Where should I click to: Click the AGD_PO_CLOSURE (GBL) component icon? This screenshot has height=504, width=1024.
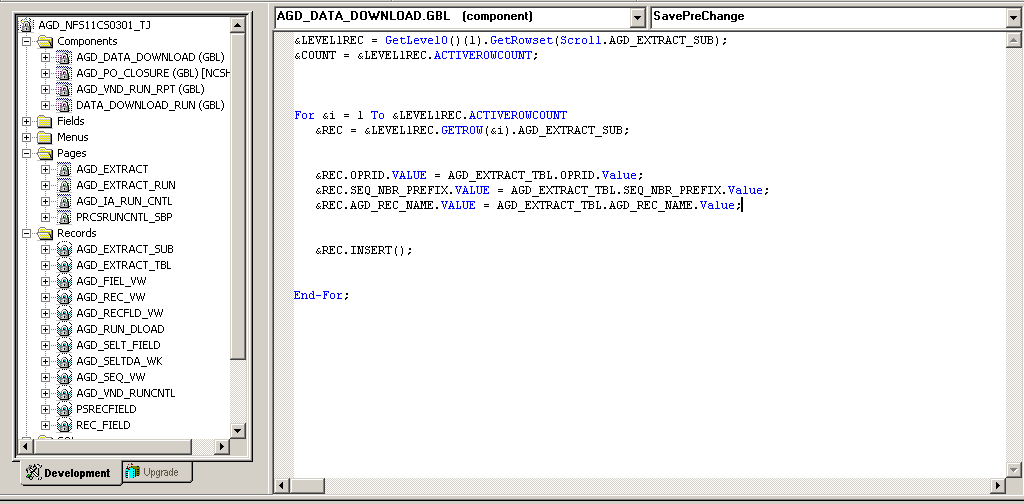63,73
